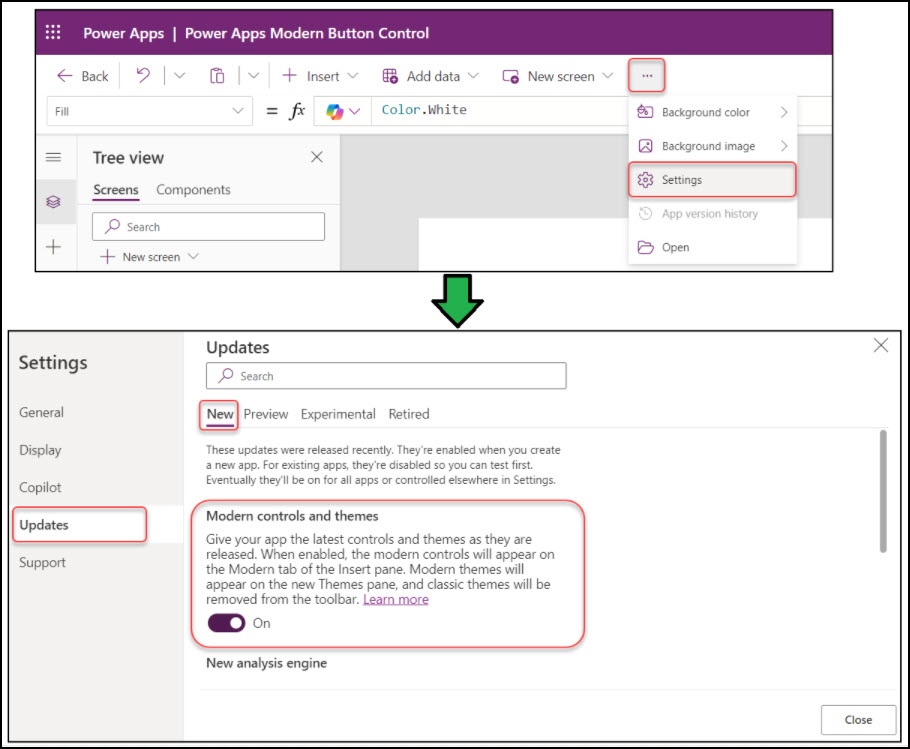Select the New updates tab
The height and width of the screenshot is (749, 910).
(220, 414)
